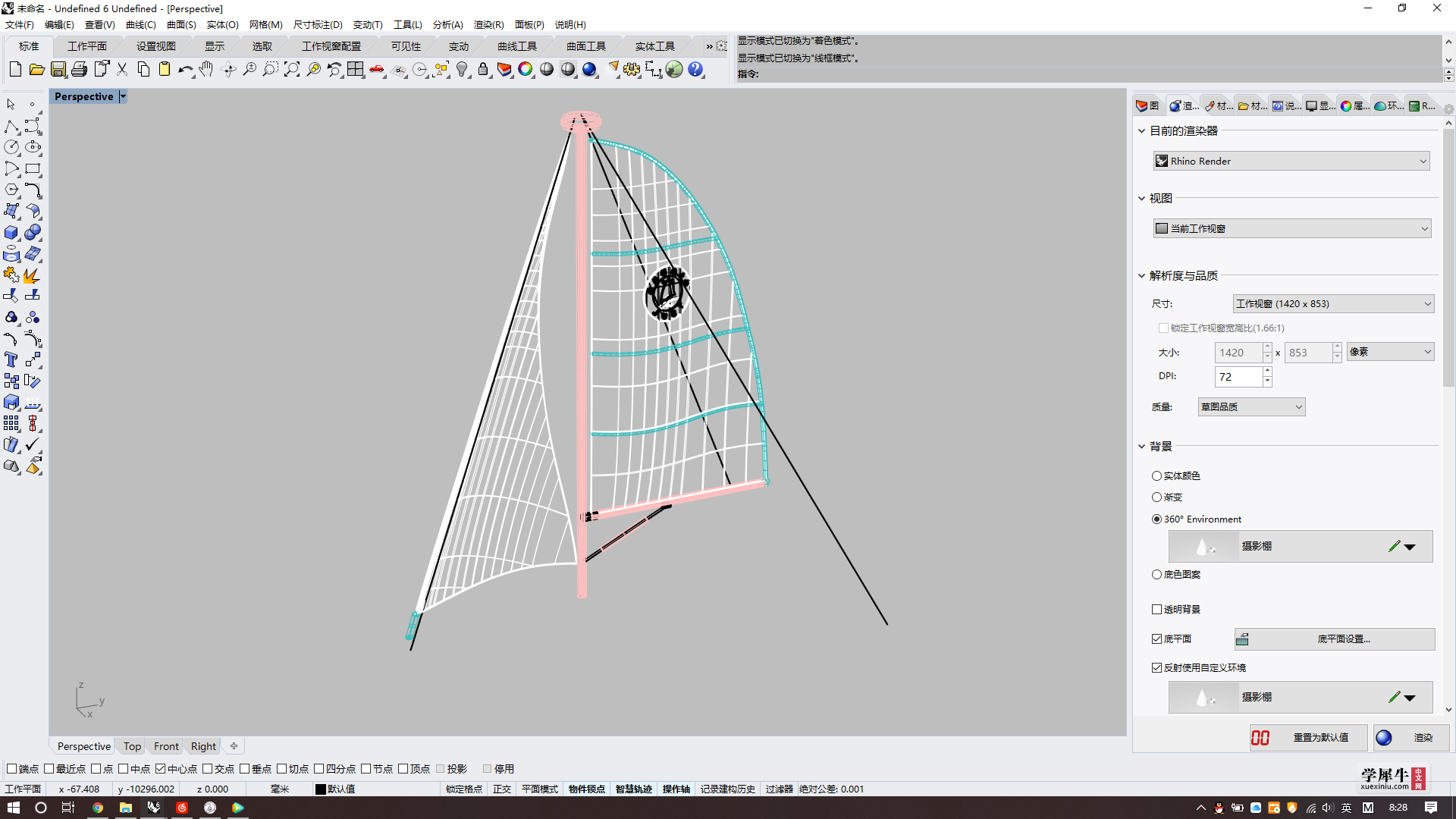
Task: Click the blue render sphere icon
Action: pos(589,70)
